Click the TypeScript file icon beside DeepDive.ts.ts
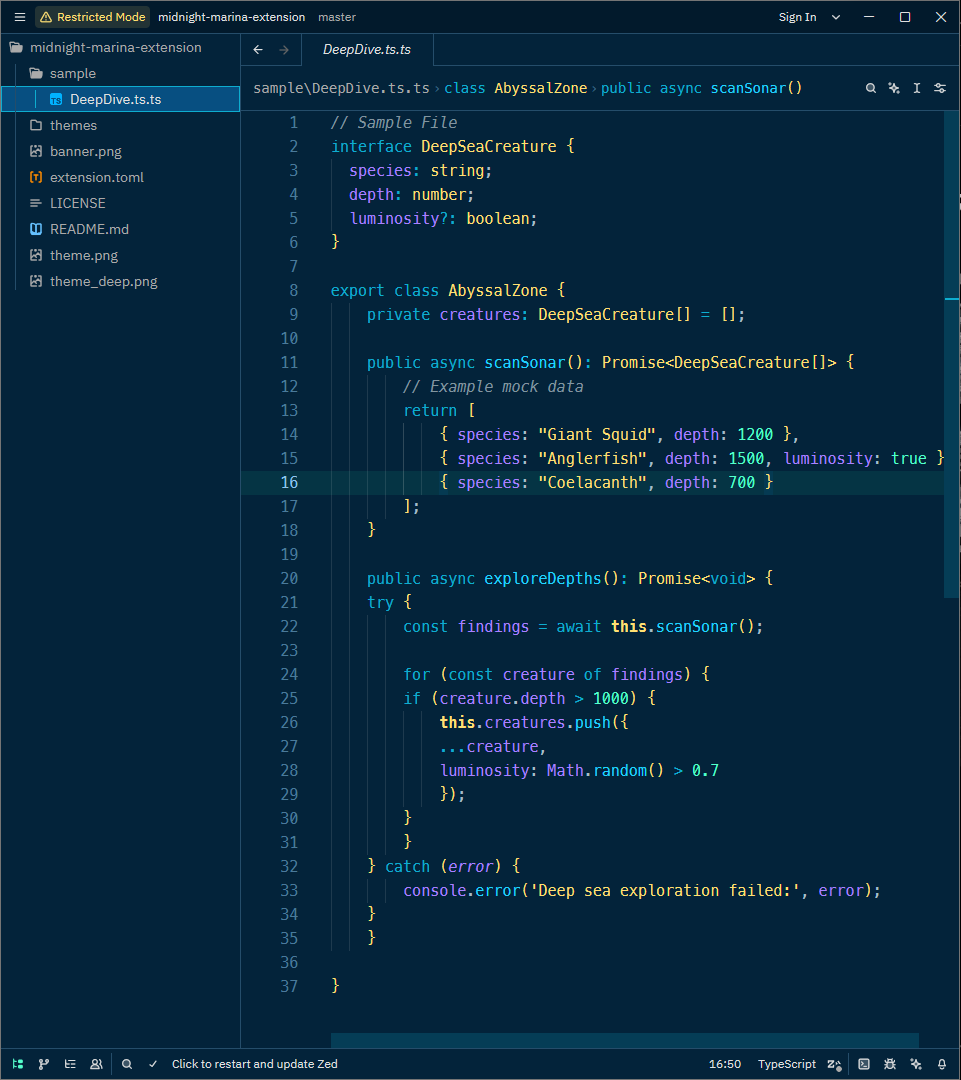Screen dimensions: 961x1080 click(56, 100)
